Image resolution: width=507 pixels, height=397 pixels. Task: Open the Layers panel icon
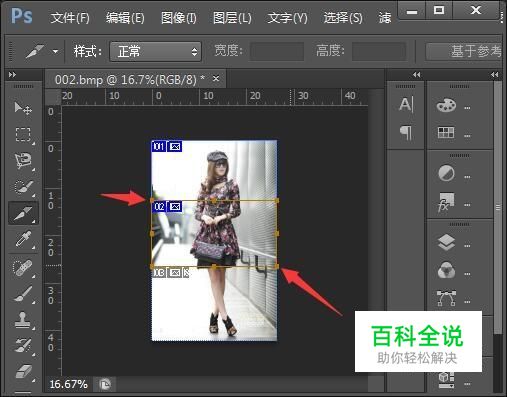point(446,242)
